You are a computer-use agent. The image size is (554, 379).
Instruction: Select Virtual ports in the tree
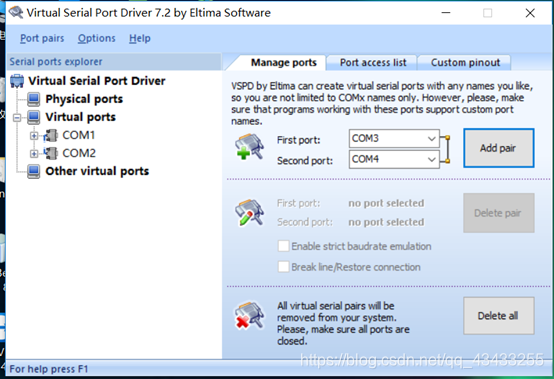pos(81,117)
